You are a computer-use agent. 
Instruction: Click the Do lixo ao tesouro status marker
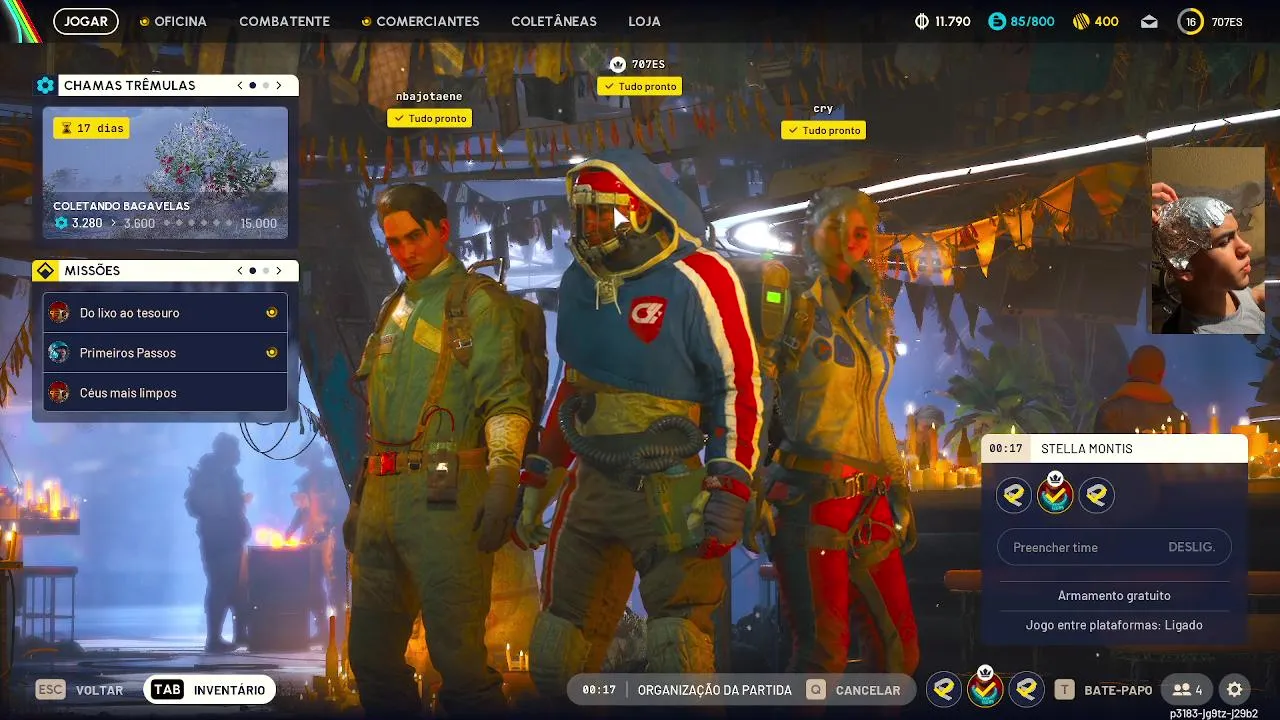click(x=271, y=313)
